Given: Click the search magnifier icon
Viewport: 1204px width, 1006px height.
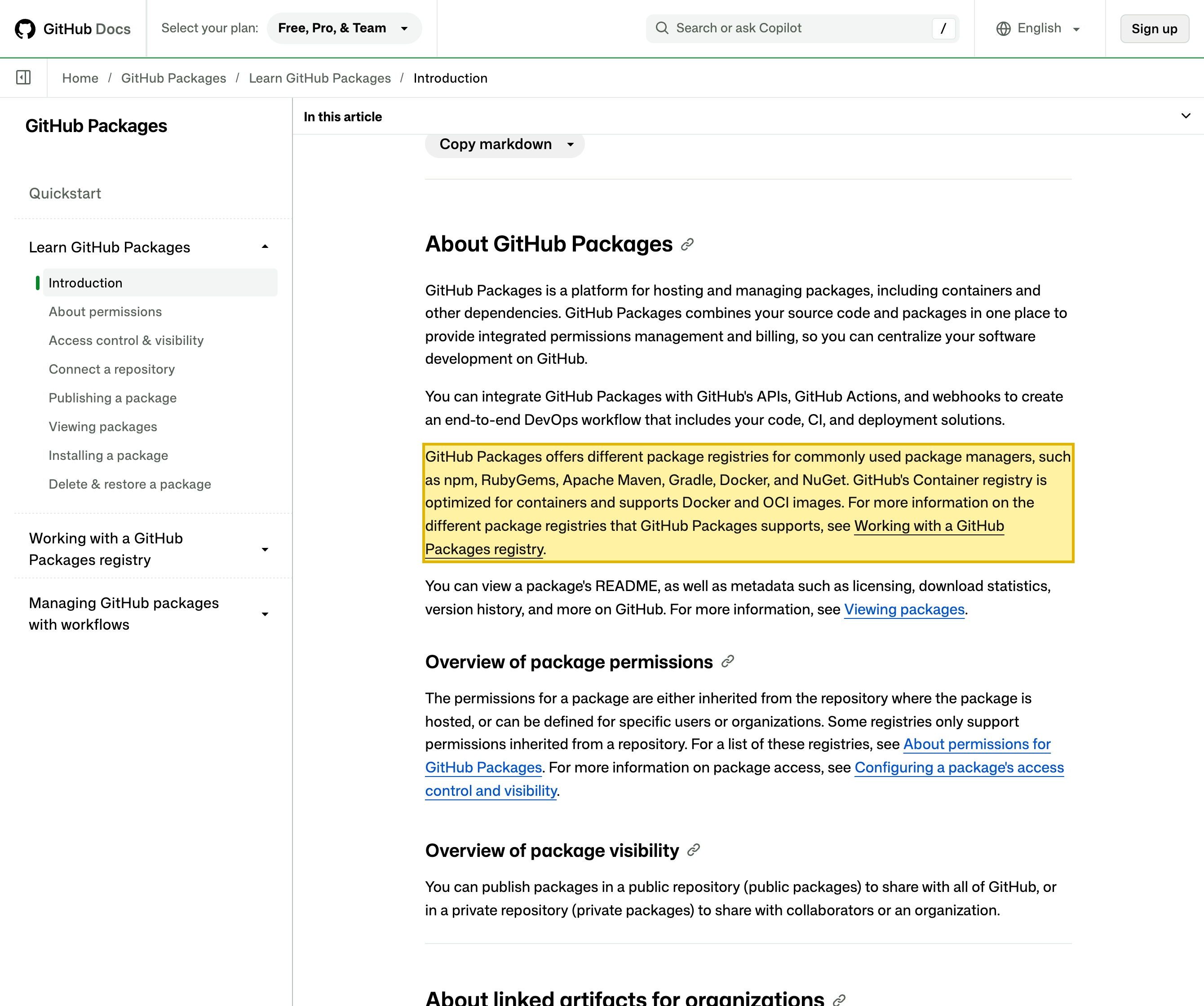Looking at the screenshot, I should tap(662, 28).
